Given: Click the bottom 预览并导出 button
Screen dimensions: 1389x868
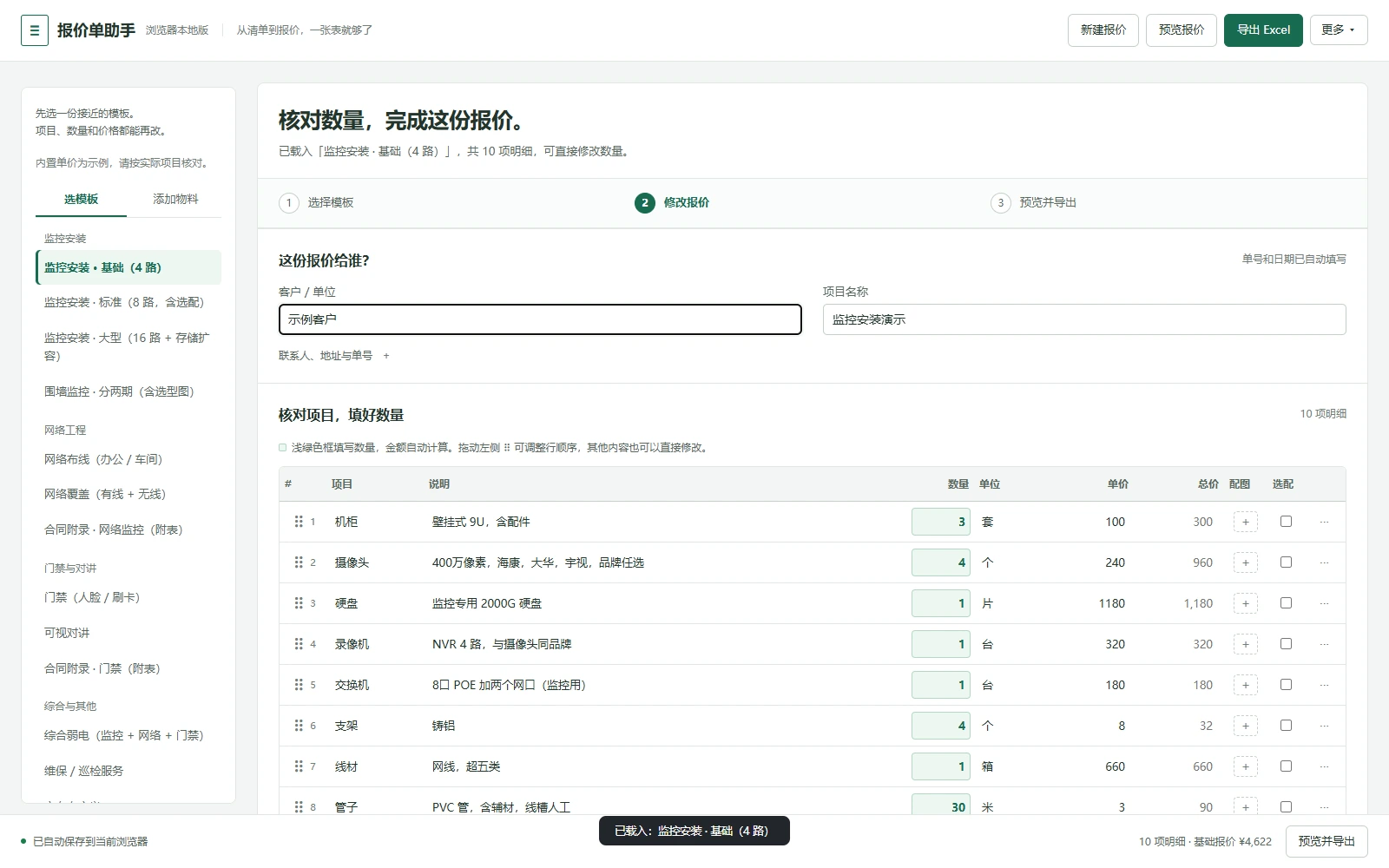Looking at the screenshot, I should coord(1326,841).
